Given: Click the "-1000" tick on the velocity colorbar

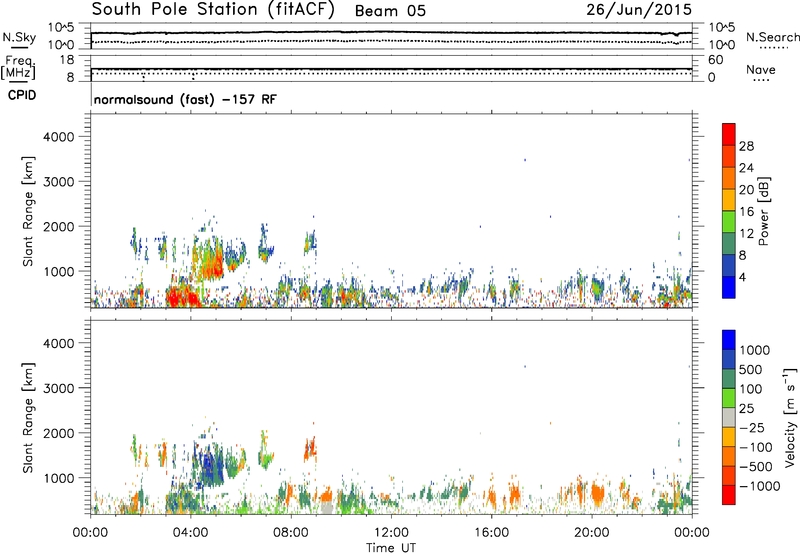Looking at the screenshot, I should click(x=759, y=486).
